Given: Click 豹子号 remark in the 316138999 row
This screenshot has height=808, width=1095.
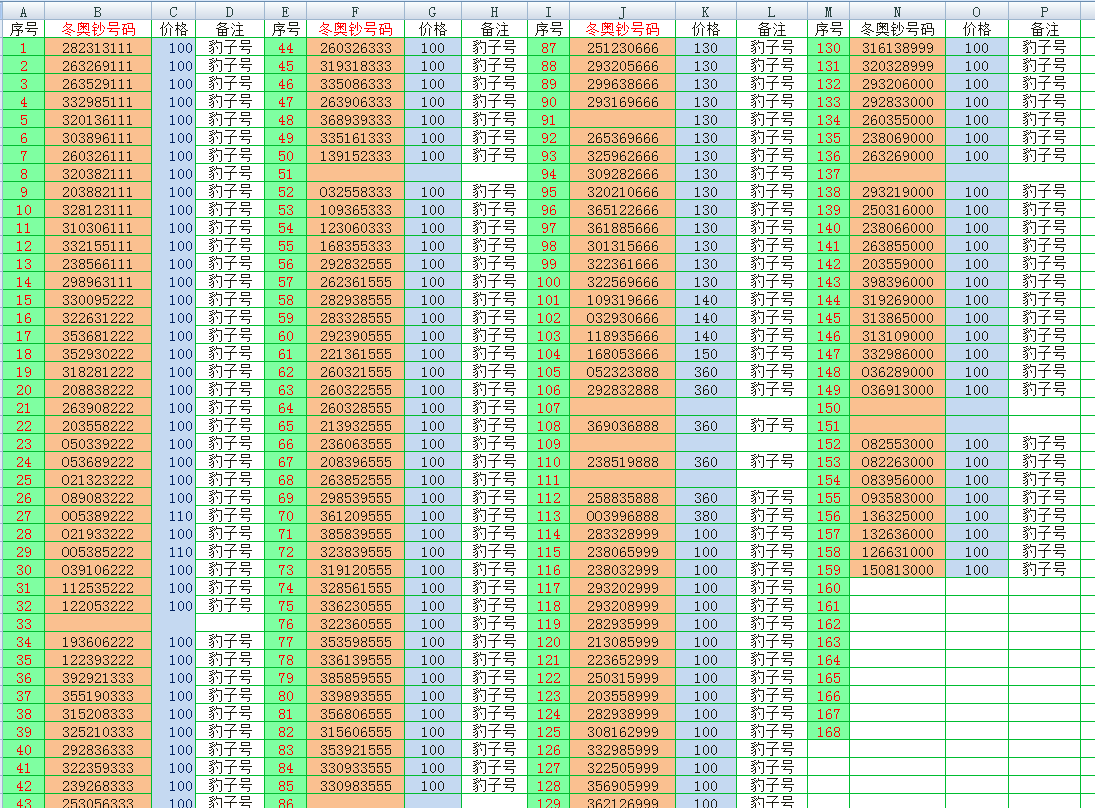Looking at the screenshot, I should coord(1044,48).
